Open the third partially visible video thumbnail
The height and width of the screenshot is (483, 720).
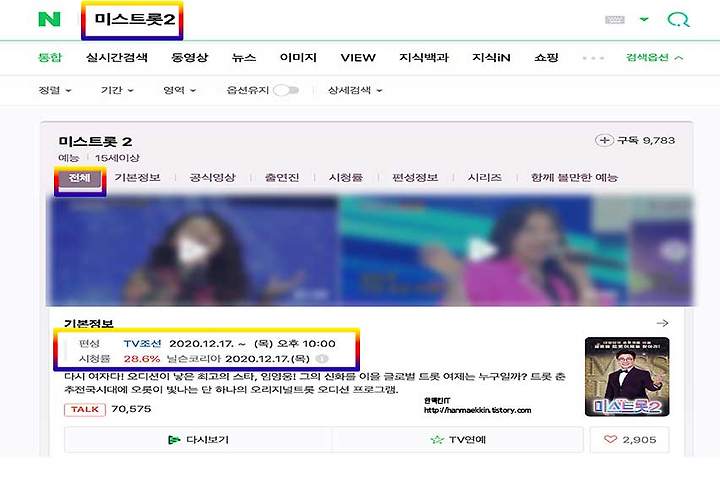[662, 251]
